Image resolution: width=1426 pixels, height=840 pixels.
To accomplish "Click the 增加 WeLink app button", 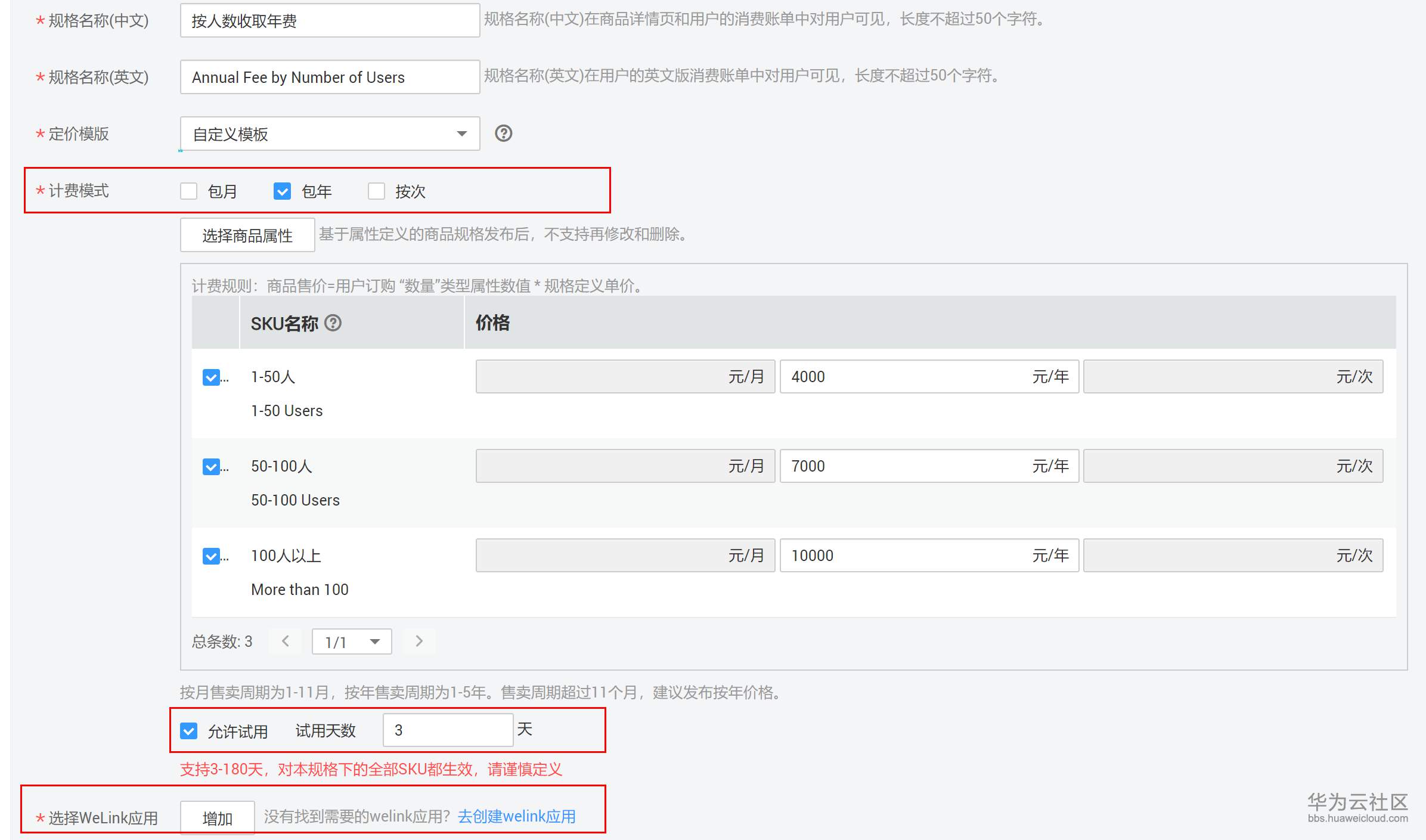I will (218, 818).
